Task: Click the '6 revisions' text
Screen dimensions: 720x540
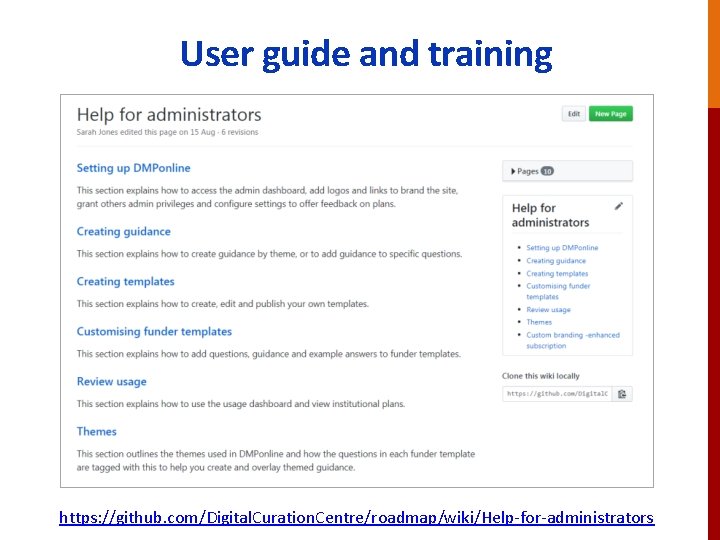Action: (240, 132)
